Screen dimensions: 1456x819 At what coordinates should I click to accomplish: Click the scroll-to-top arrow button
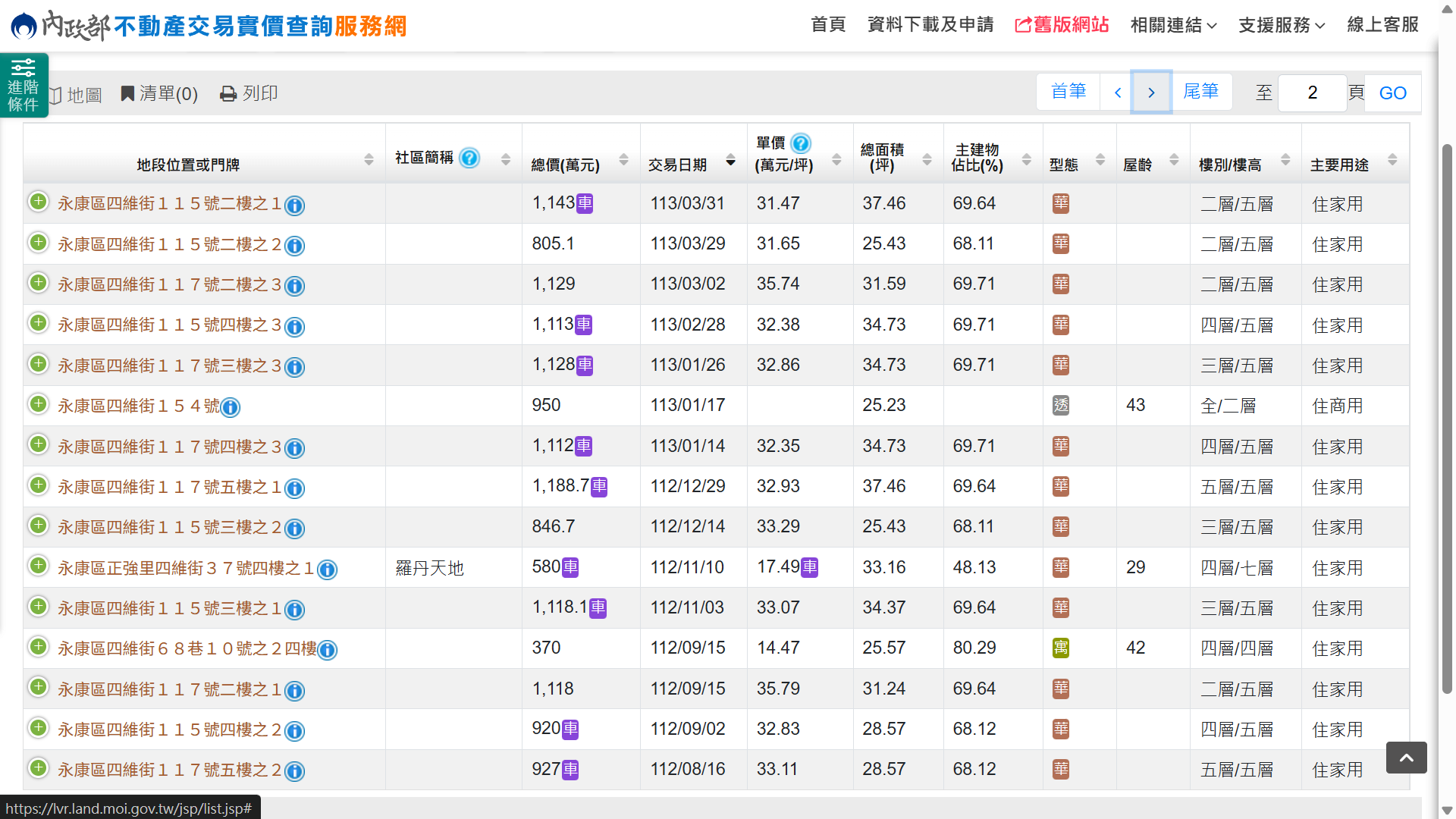(1406, 758)
